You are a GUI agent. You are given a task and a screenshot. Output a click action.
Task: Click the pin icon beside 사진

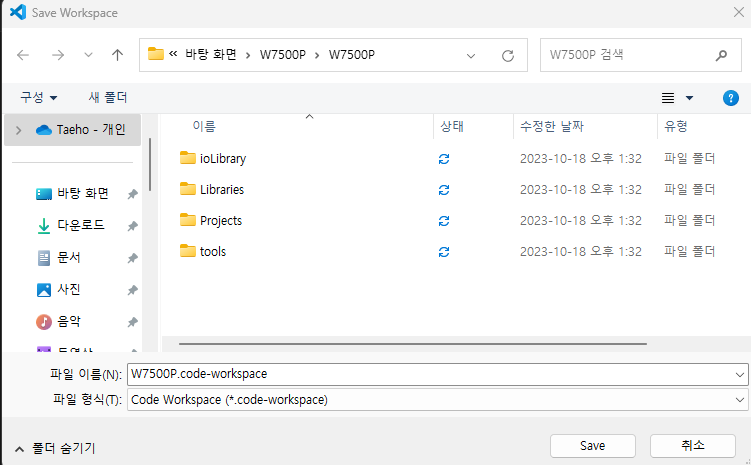[x=133, y=290]
